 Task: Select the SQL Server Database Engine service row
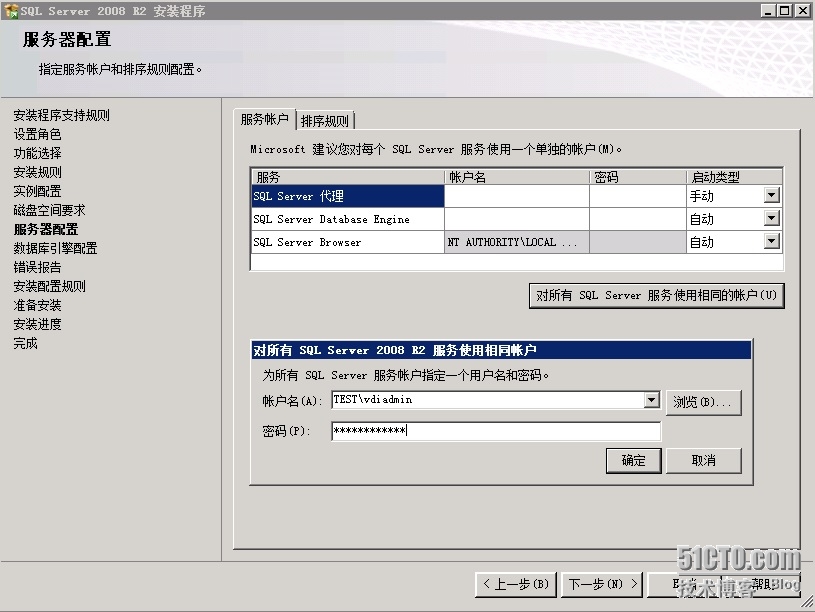517,219
